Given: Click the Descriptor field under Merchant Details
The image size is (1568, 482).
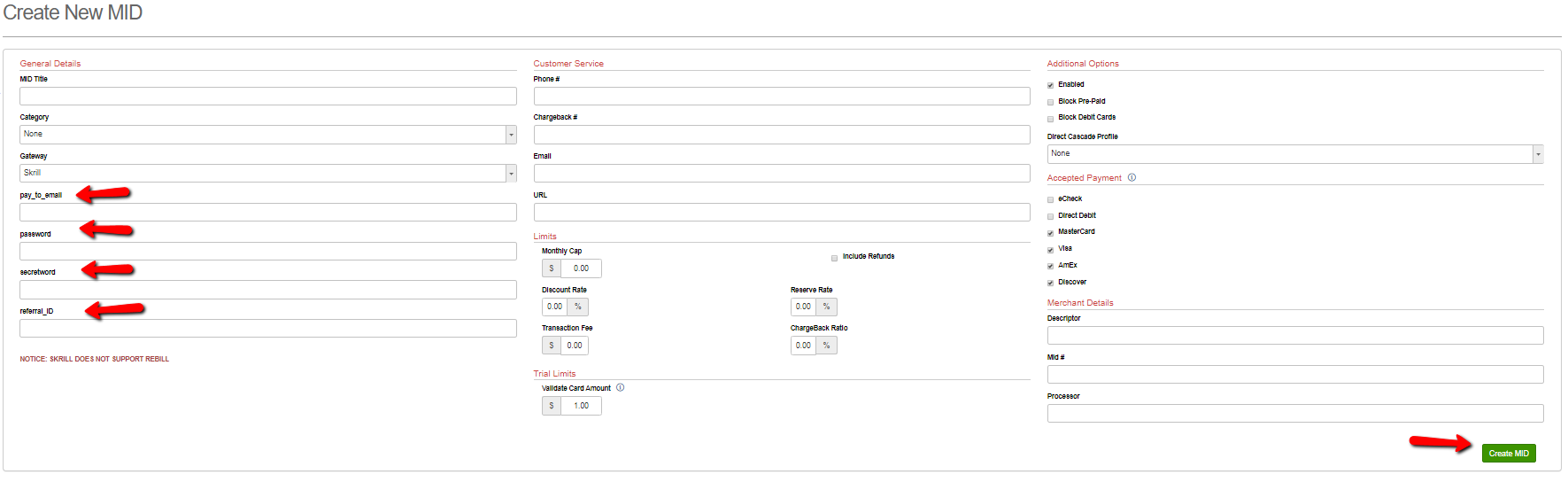Looking at the screenshot, I should pyautogui.click(x=1294, y=336).
